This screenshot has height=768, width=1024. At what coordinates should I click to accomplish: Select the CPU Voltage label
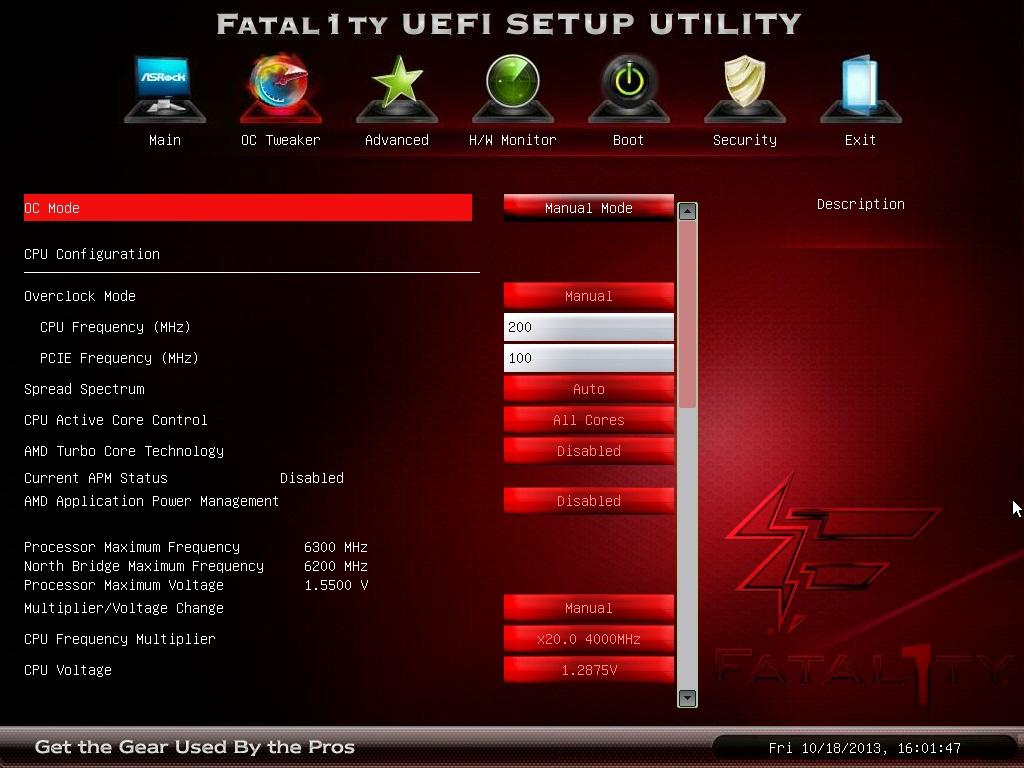pos(68,670)
